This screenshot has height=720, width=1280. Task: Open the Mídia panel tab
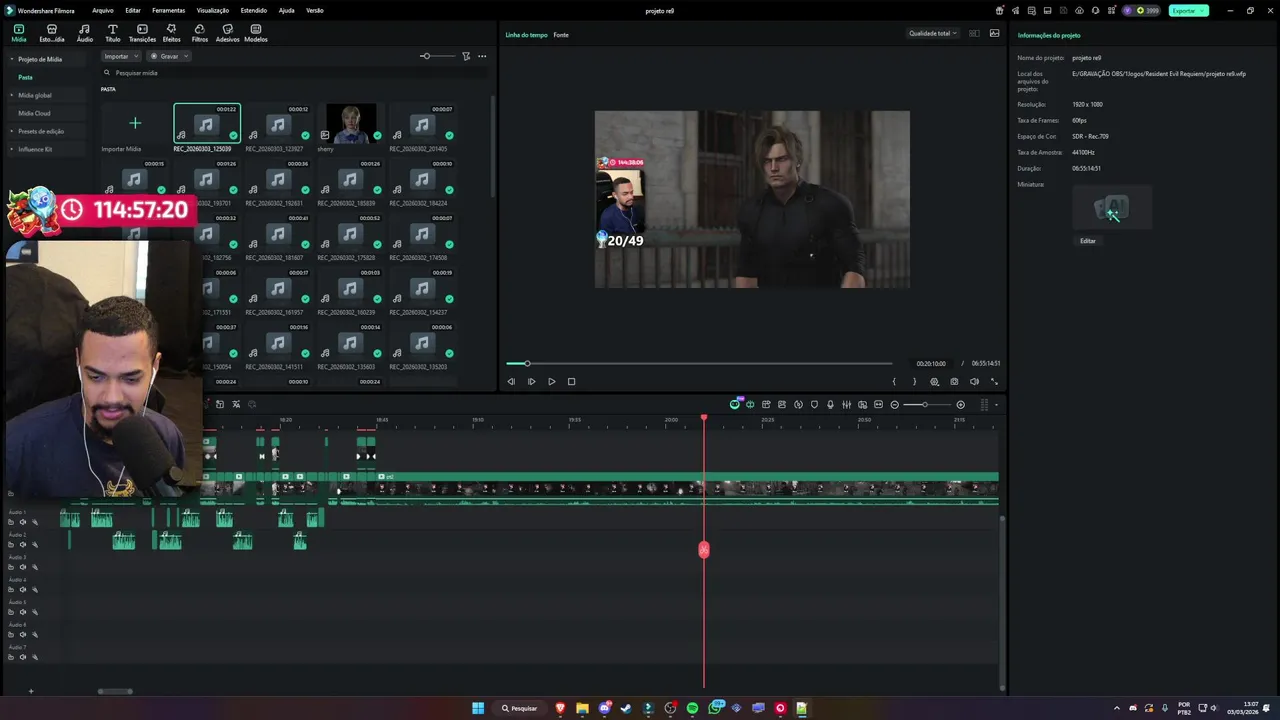coord(19,33)
